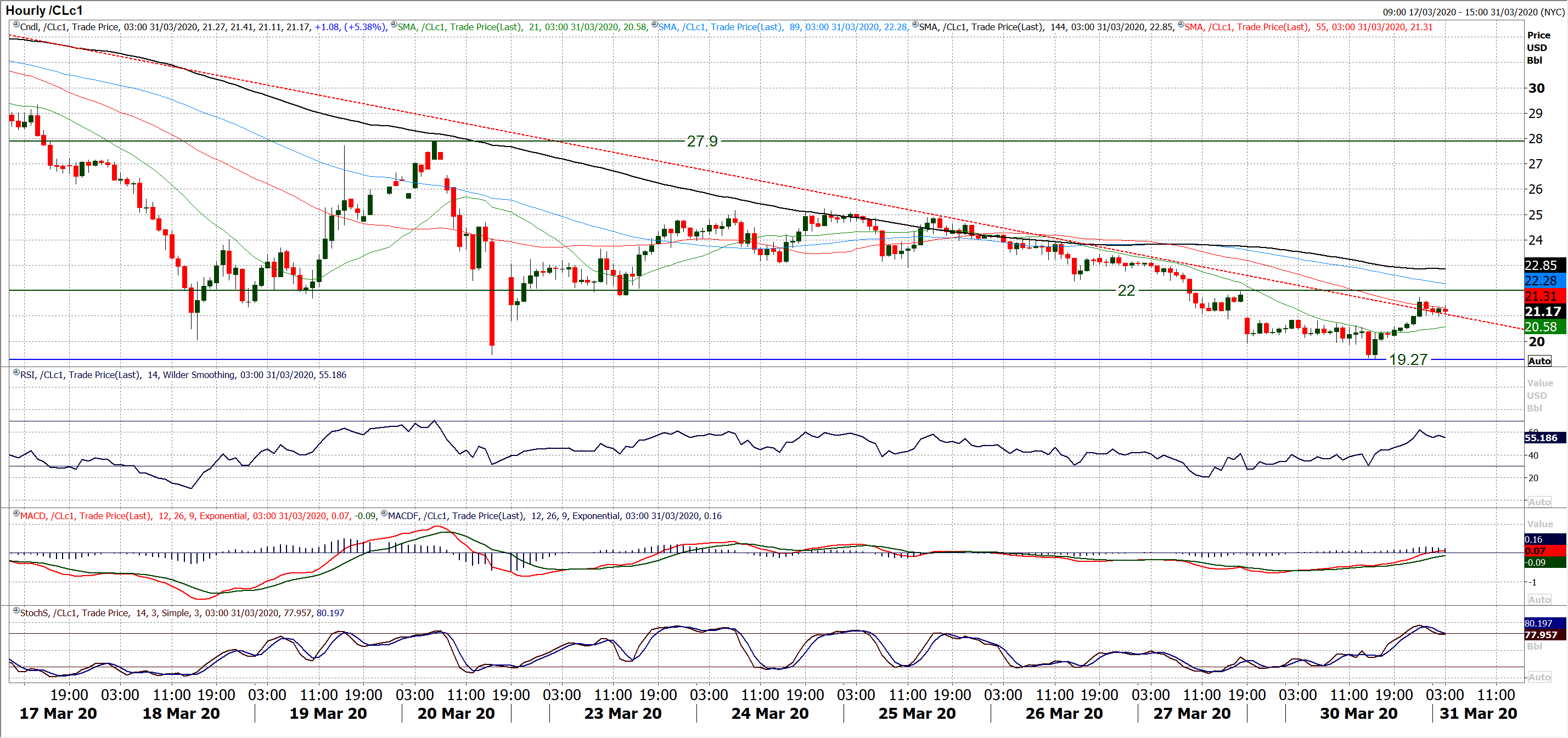Click the circle icon next to the StochS legend
1568x738 pixels.
point(16,611)
